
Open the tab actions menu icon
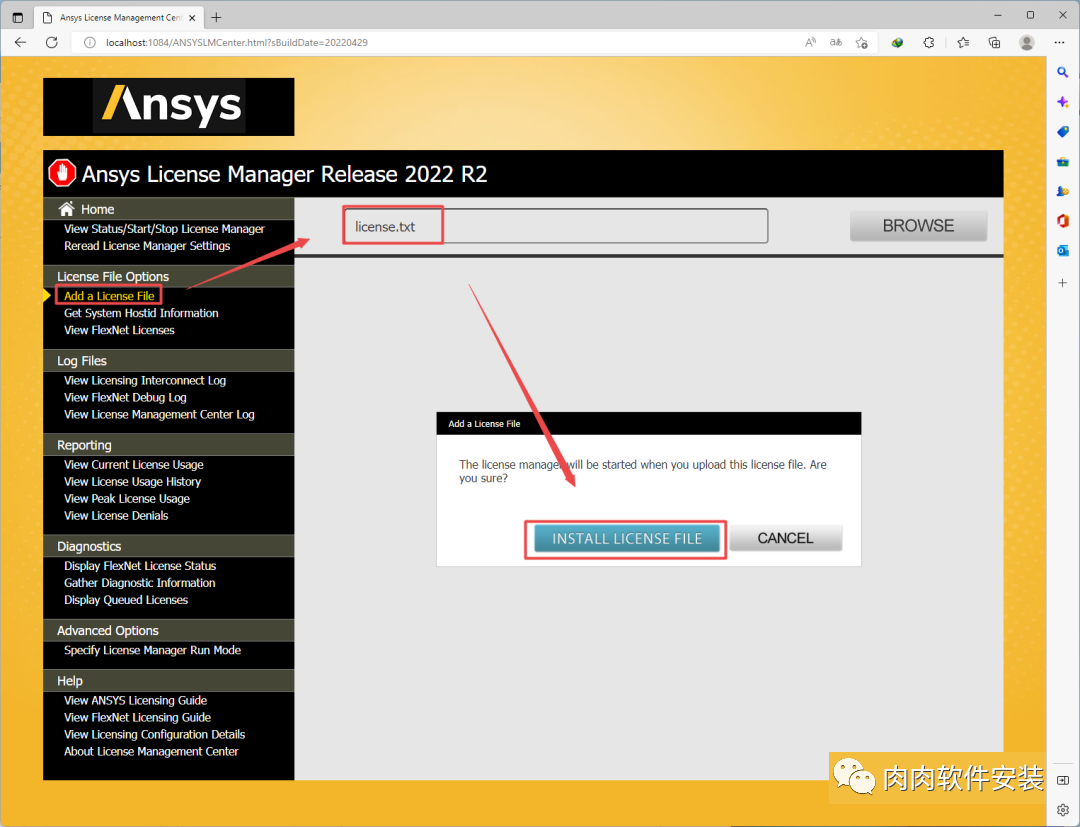click(x=18, y=17)
